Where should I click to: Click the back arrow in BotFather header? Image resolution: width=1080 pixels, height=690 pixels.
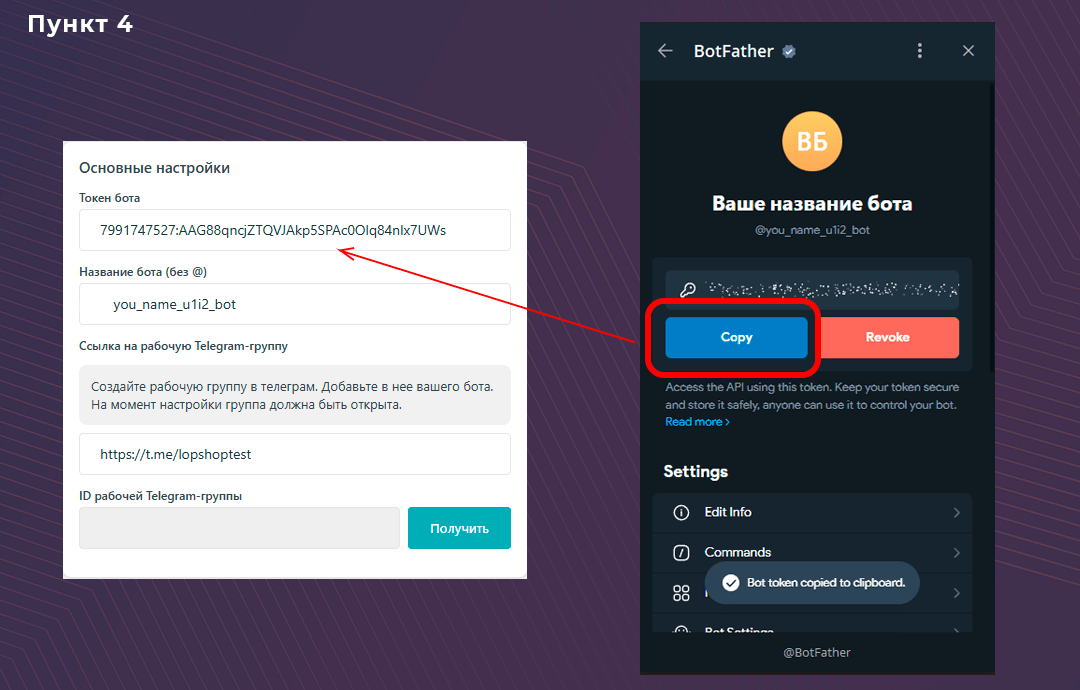pyautogui.click(x=665, y=51)
